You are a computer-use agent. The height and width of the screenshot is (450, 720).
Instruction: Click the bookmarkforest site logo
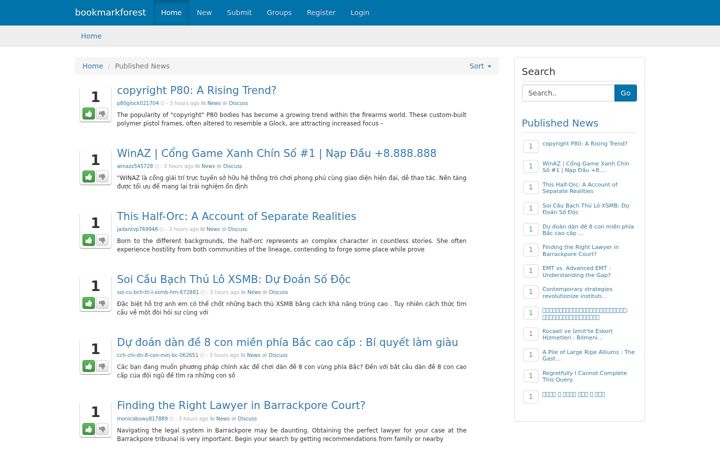click(x=110, y=12)
